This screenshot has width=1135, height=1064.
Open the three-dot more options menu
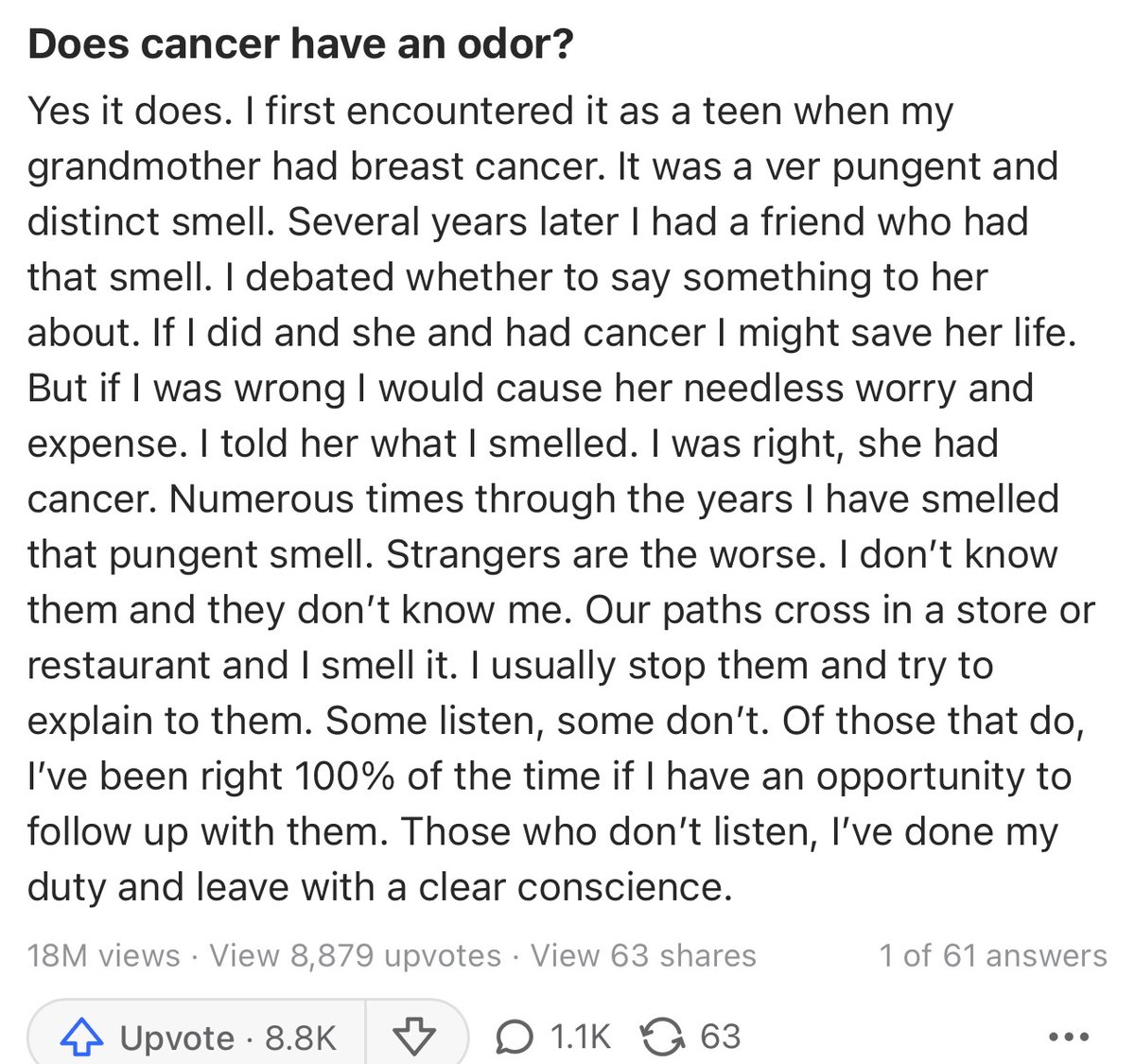[1071, 1038]
